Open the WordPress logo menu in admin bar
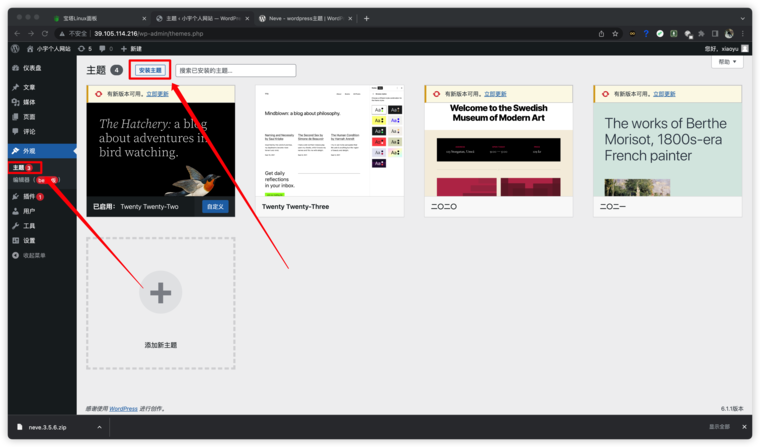 [x=15, y=48]
